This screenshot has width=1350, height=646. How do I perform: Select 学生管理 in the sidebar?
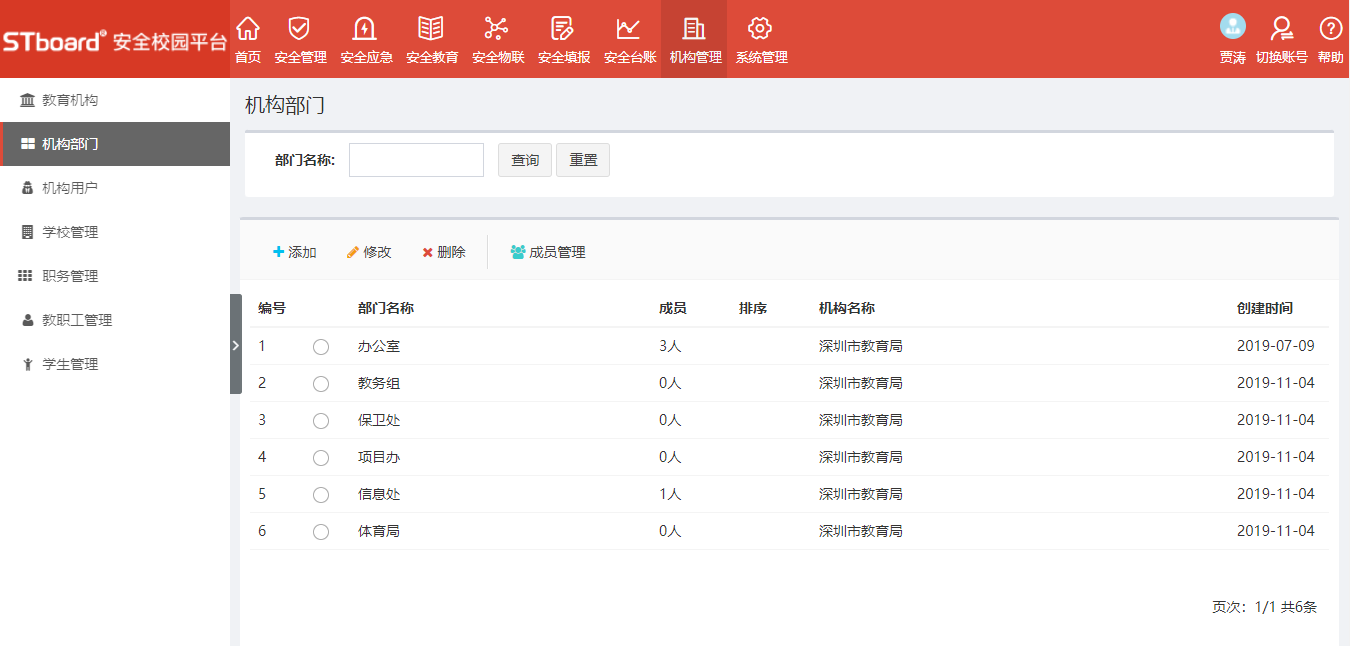tap(115, 364)
